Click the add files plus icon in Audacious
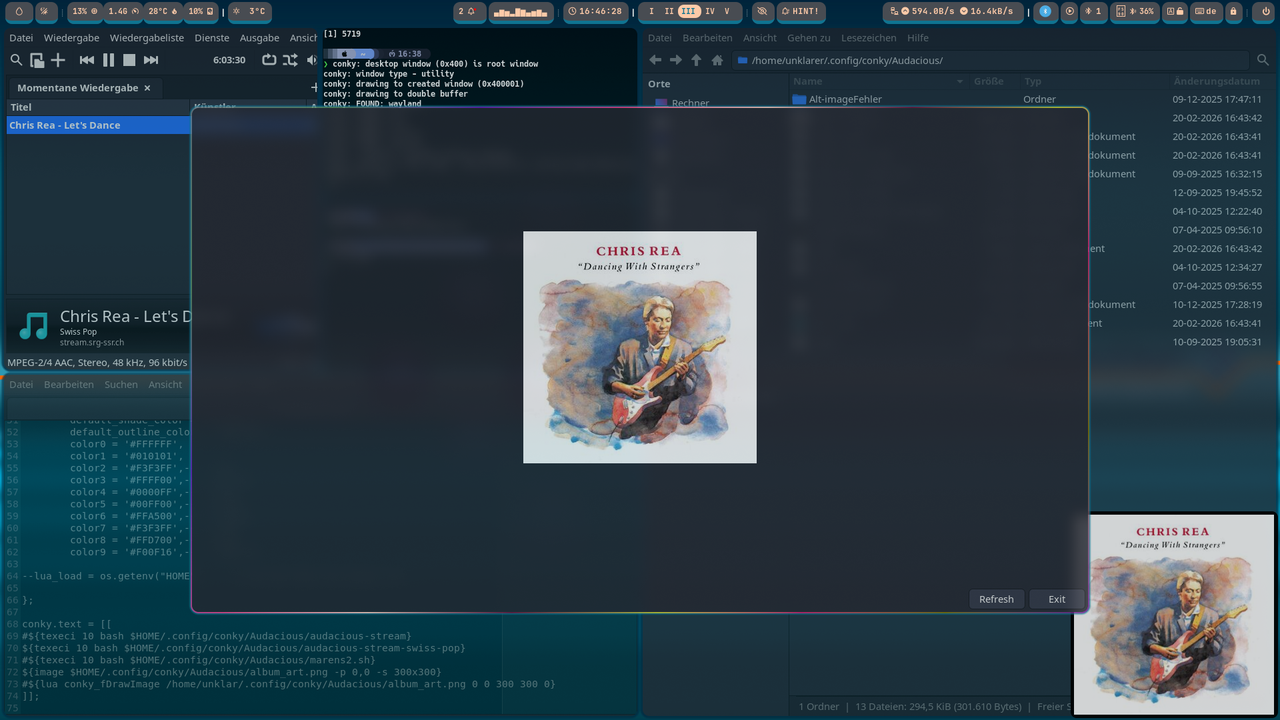The width and height of the screenshot is (1280, 720). pos(57,60)
